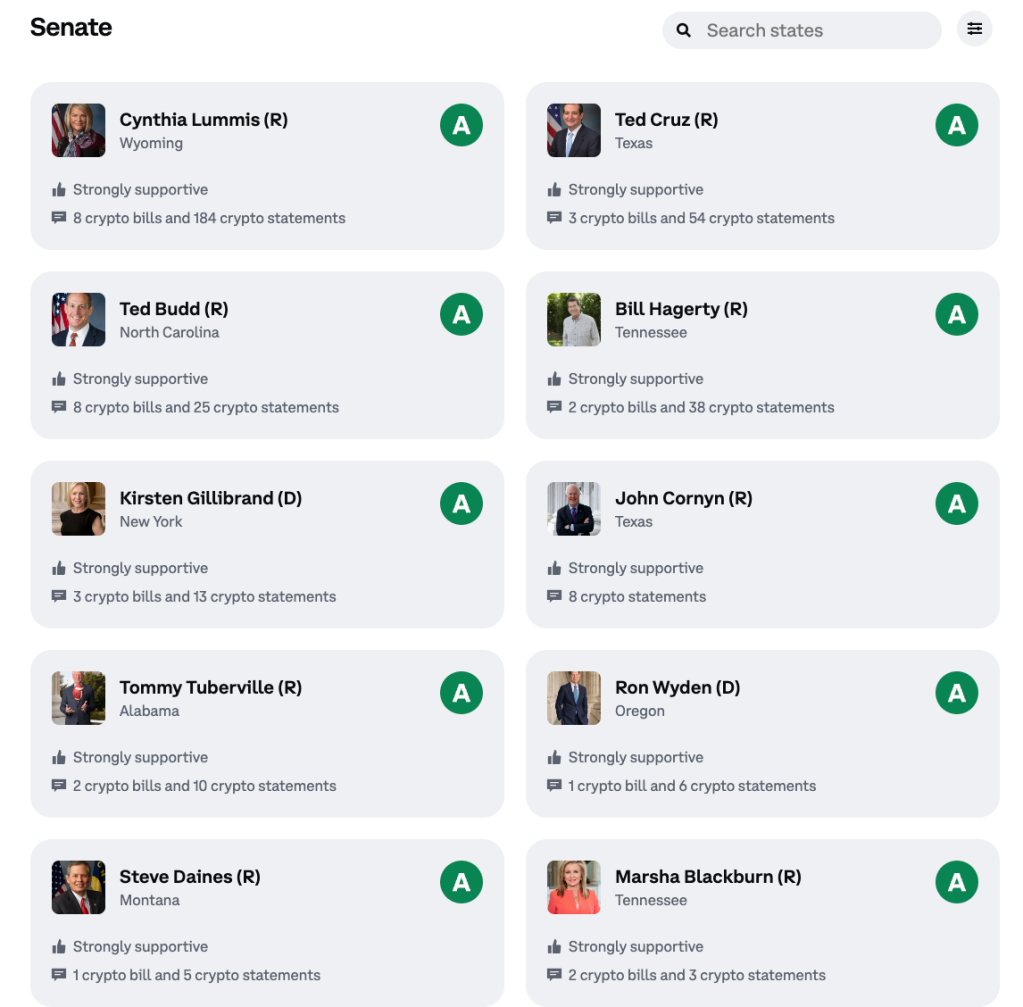The image size is (1023, 1007).
Task: Click the search magnifier icon
Action: [683, 30]
